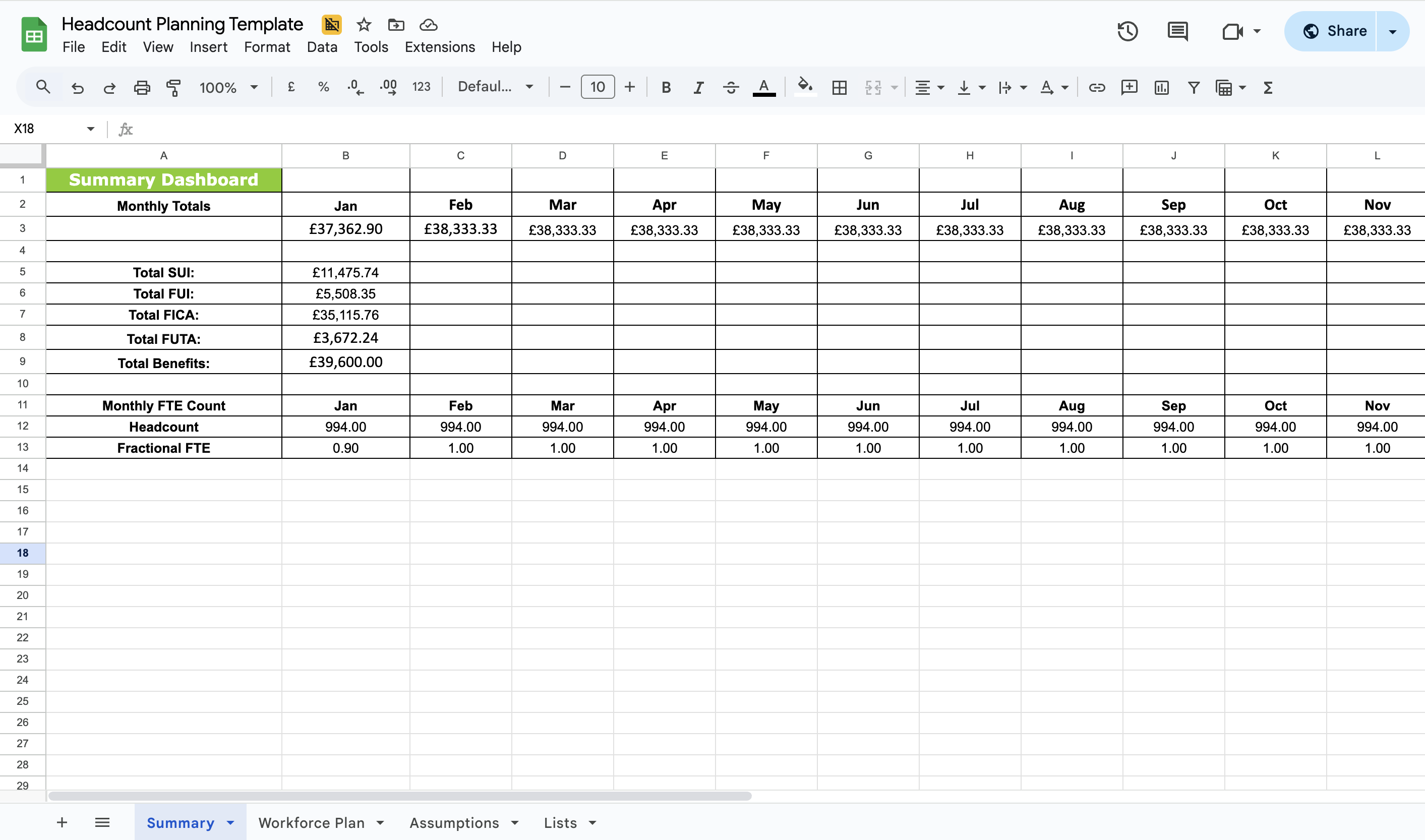
Task: Toggle strikethrough formatting
Action: tap(731, 87)
